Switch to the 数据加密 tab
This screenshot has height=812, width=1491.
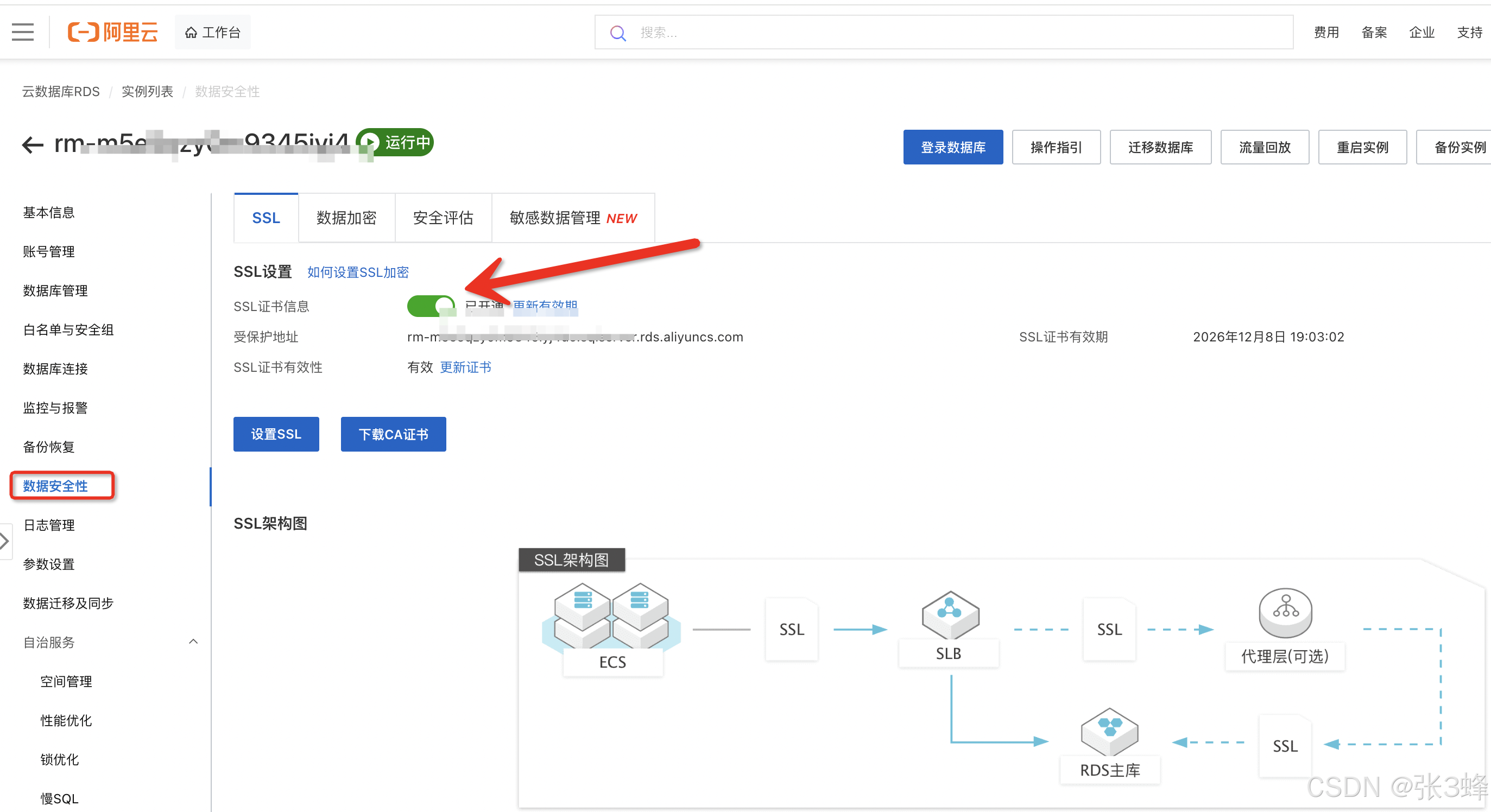(x=346, y=218)
